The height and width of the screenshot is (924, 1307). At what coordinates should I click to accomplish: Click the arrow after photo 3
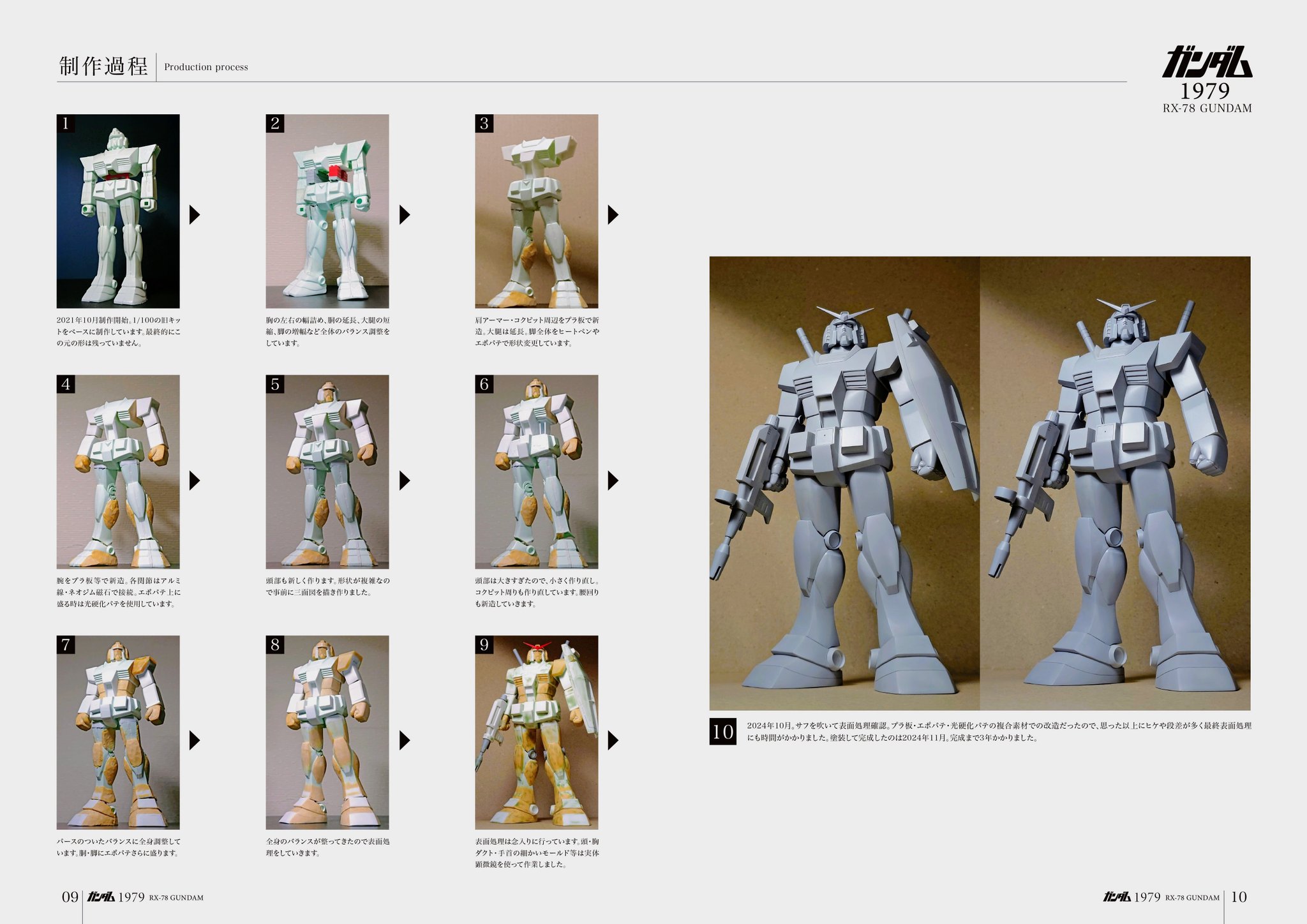(x=613, y=215)
